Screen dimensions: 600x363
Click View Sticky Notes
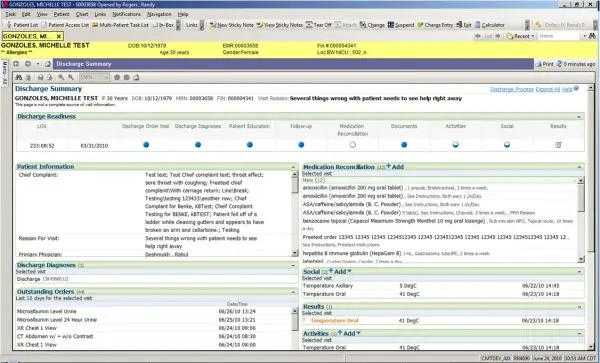(x=280, y=25)
